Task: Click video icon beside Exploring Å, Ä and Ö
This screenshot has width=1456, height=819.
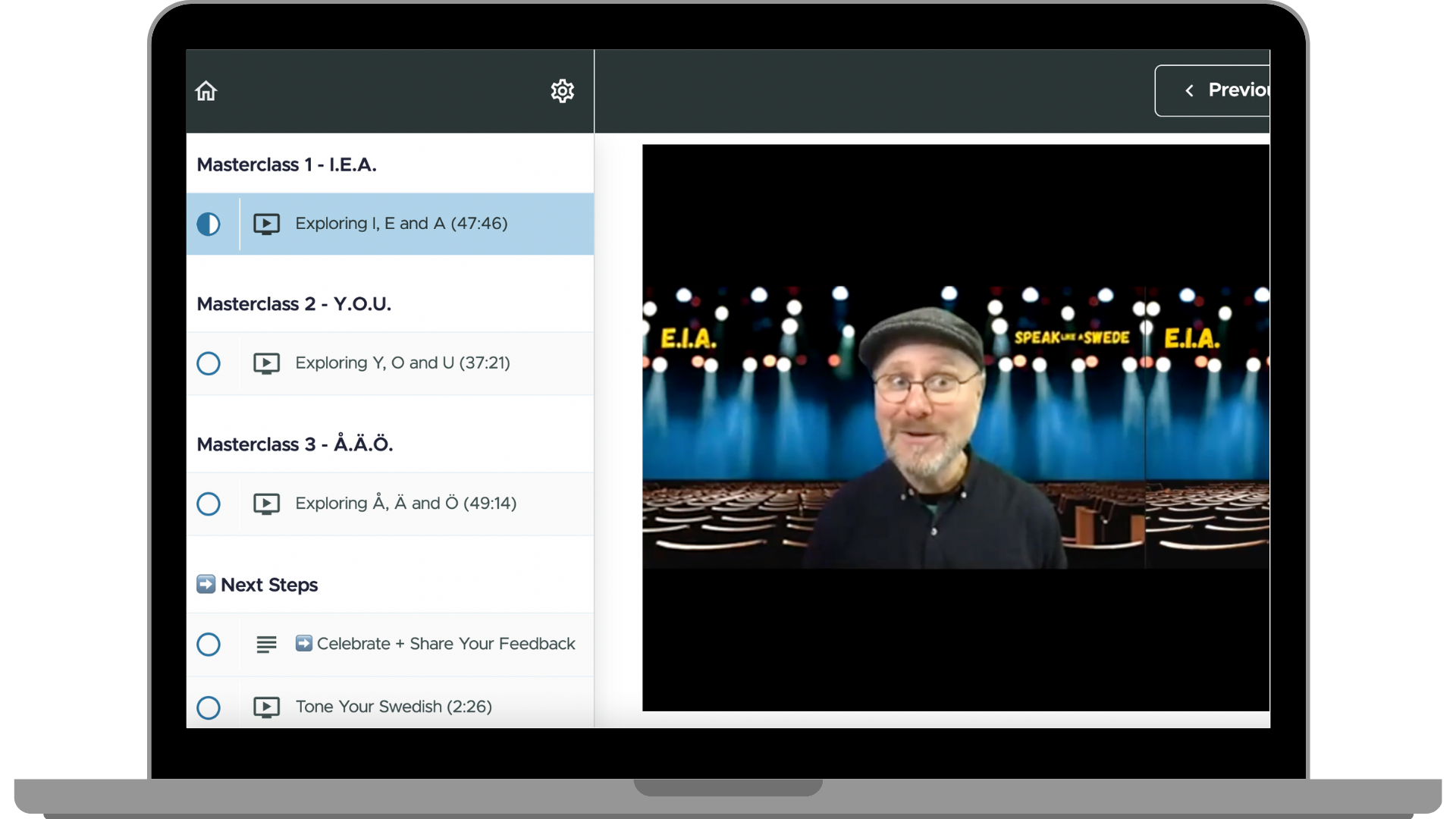Action: pos(266,504)
